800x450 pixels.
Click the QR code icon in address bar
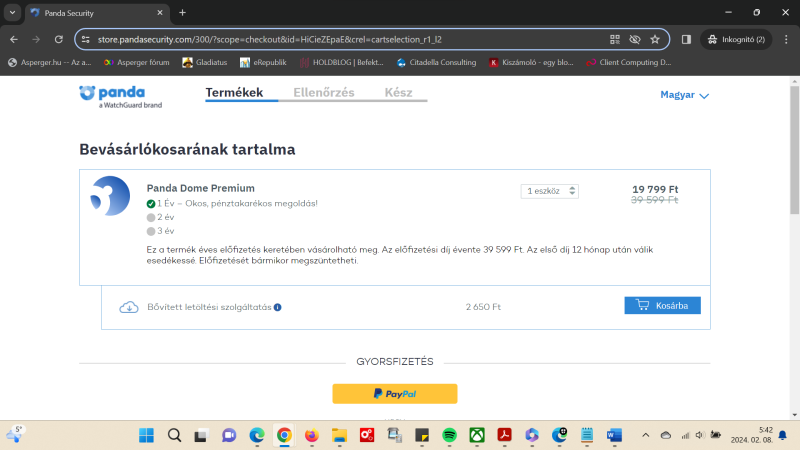click(615, 39)
